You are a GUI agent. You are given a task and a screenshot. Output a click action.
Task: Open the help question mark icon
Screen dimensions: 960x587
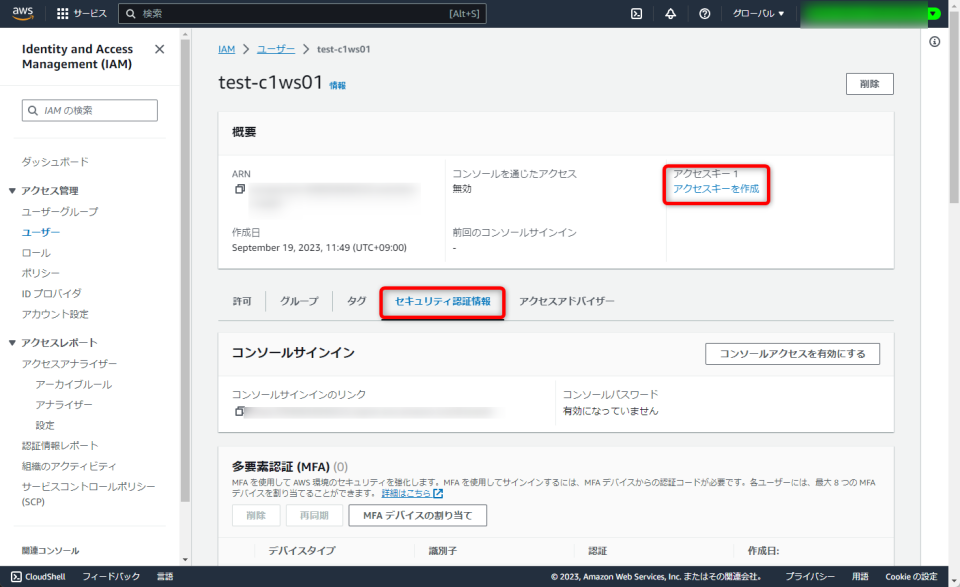pyautogui.click(x=706, y=13)
